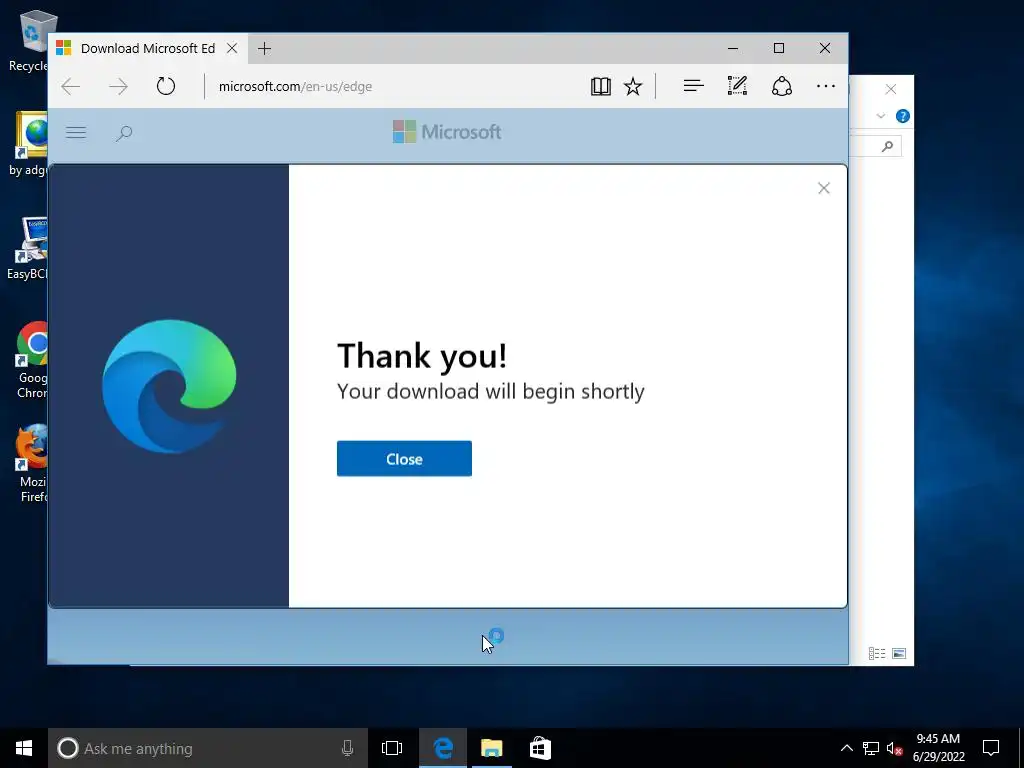Click the Ask me anything search box

pyautogui.click(x=208, y=748)
